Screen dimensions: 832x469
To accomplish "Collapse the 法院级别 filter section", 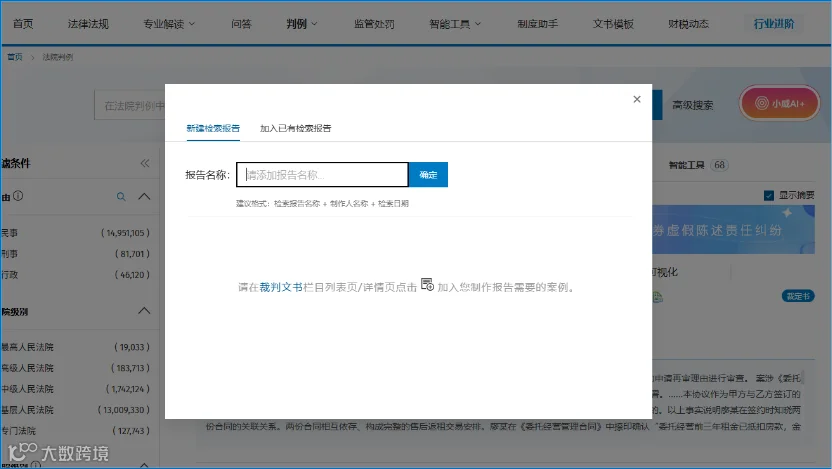I will coord(144,311).
